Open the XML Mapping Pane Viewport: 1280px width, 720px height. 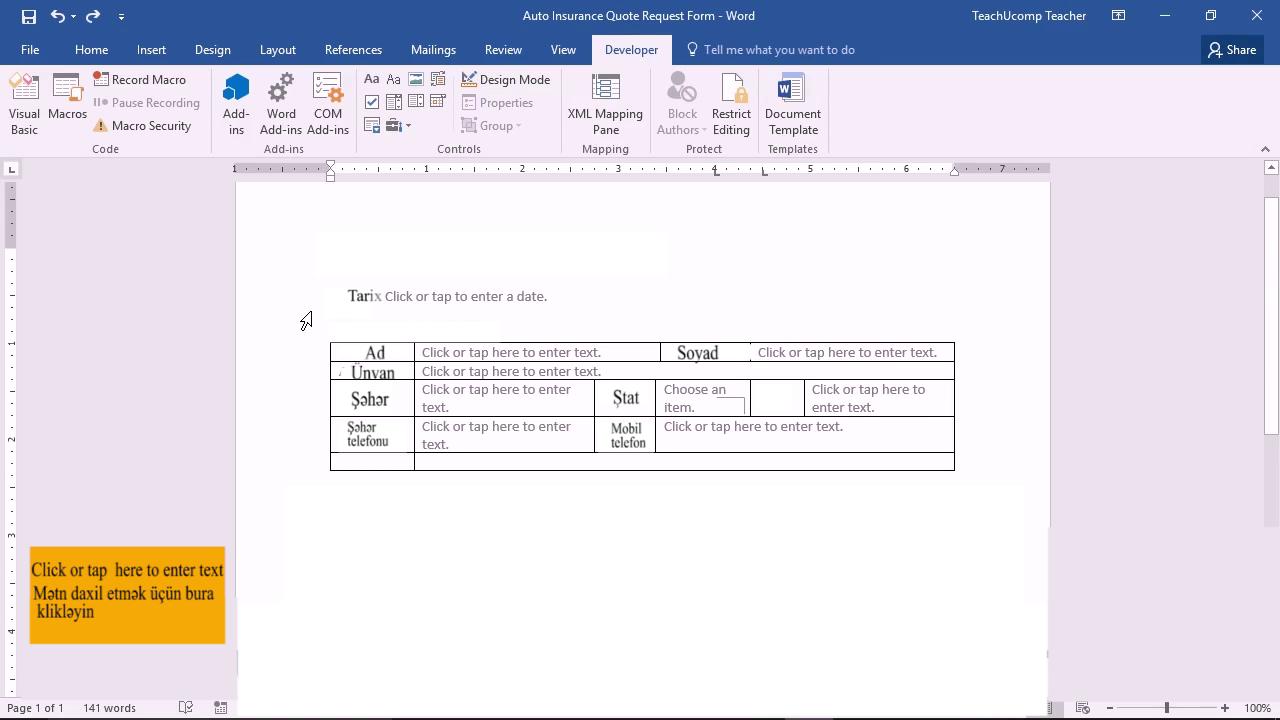(605, 104)
